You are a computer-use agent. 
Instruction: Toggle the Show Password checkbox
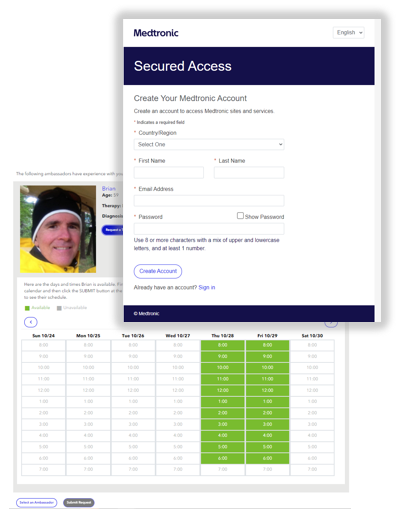[x=240, y=216]
